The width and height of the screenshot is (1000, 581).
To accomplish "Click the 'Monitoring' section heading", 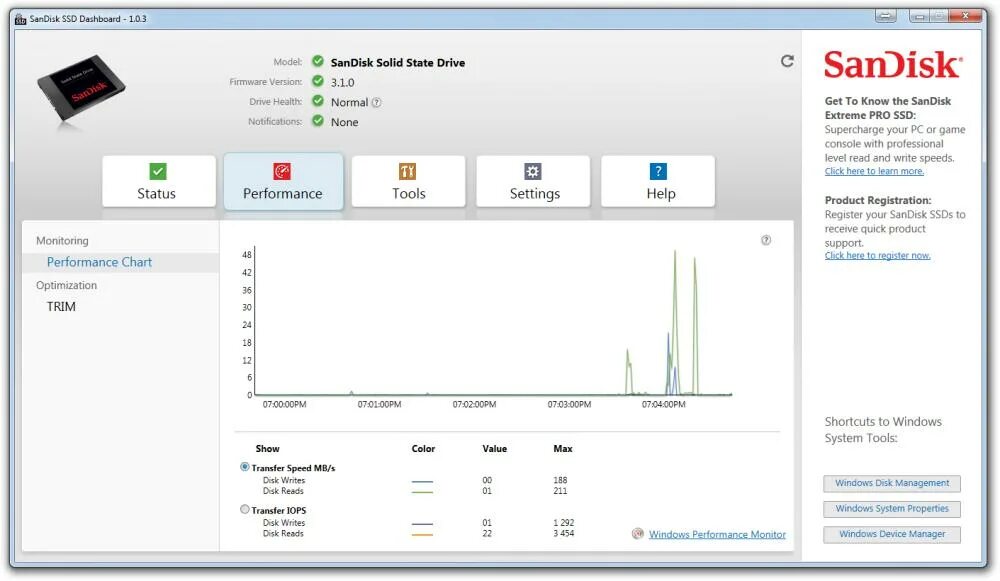I will (x=62, y=241).
